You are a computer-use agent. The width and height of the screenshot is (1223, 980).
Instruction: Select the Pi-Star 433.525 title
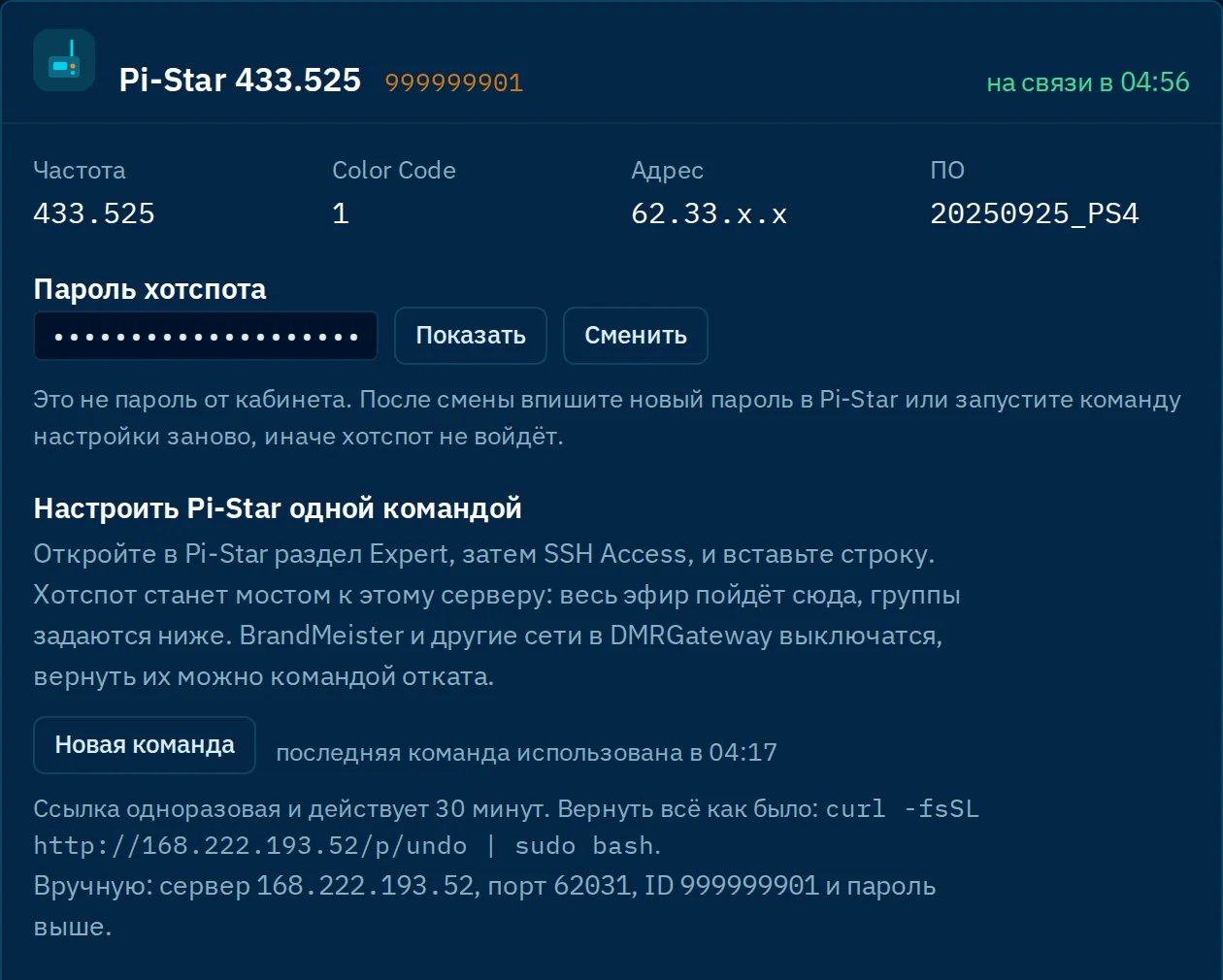(x=240, y=80)
